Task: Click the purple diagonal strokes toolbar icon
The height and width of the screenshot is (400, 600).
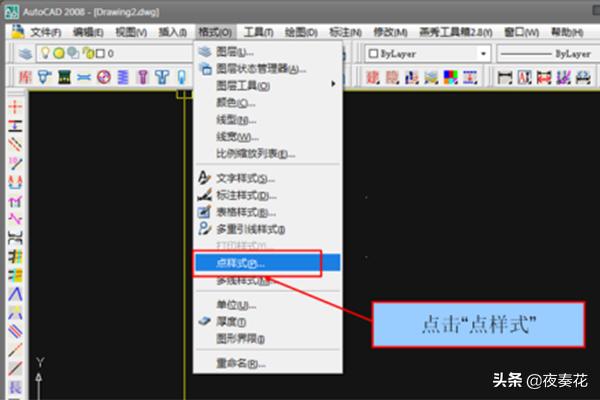Action: coord(563,77)
